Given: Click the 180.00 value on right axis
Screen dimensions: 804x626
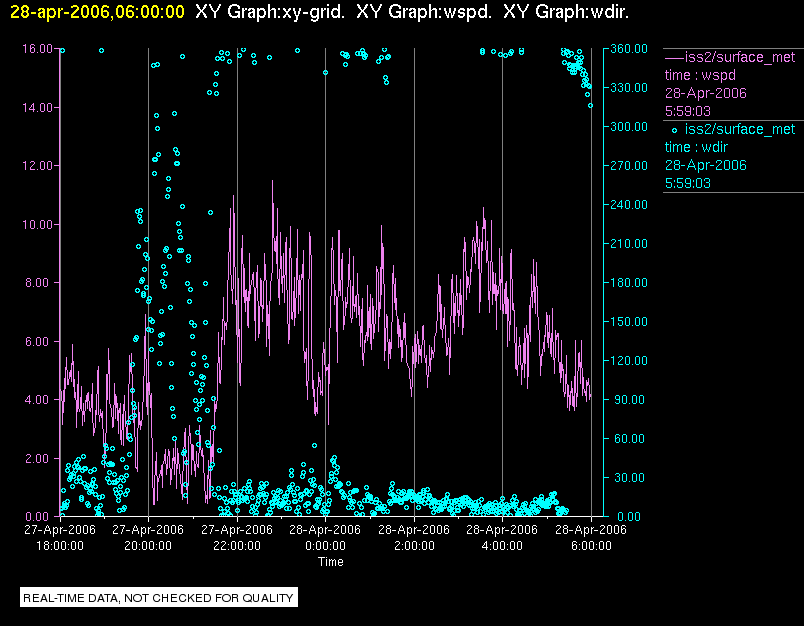Looking at the screenshot, I should [629, 282].
